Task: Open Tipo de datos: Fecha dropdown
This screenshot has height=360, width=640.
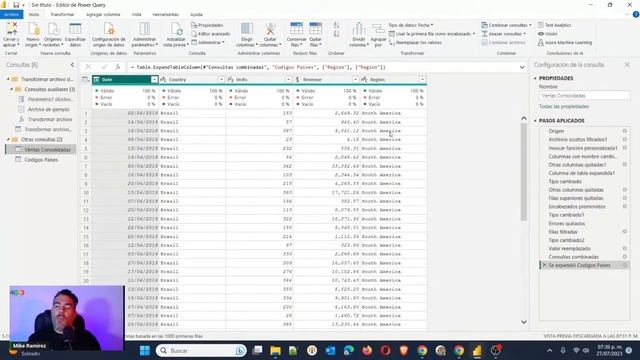Action: (411, 25)
